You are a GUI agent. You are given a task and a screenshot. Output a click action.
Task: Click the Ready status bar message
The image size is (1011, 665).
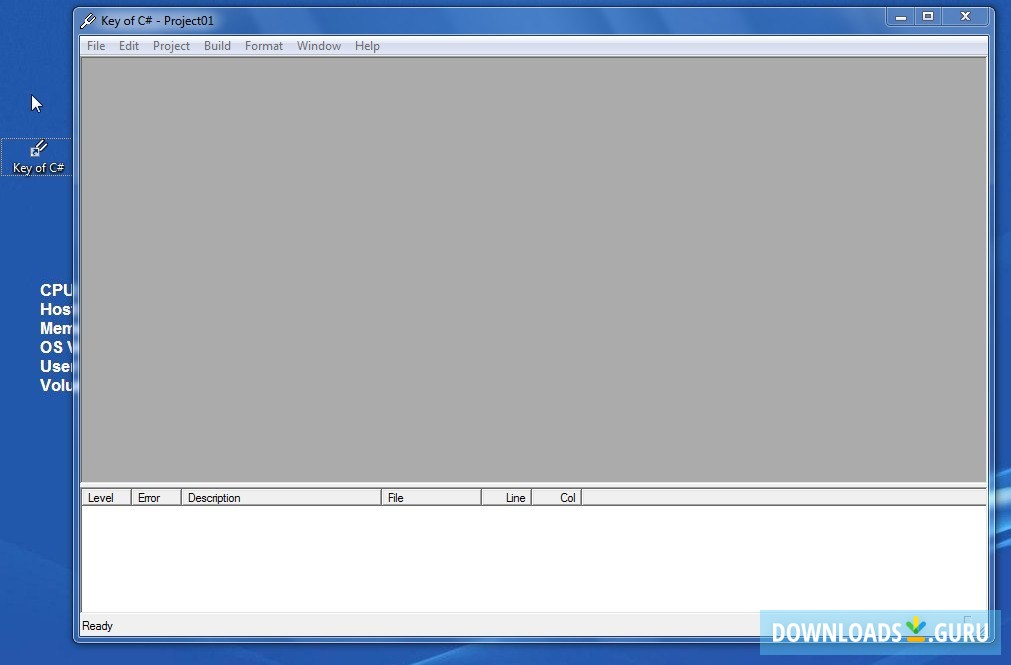click(x=97, y=625)
